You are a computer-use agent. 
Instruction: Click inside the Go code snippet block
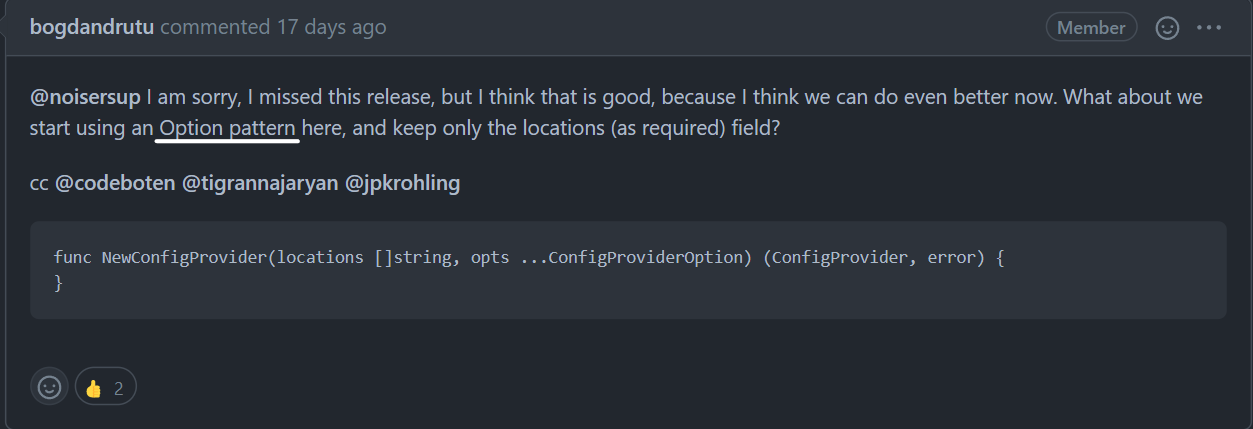click(x=628, y=270)
